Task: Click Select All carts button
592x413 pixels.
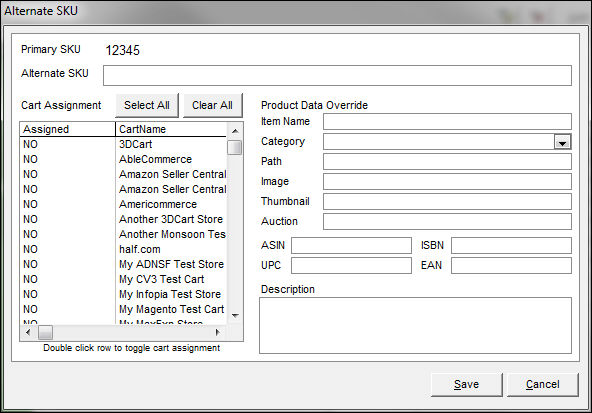Action: tap(147, 105)
